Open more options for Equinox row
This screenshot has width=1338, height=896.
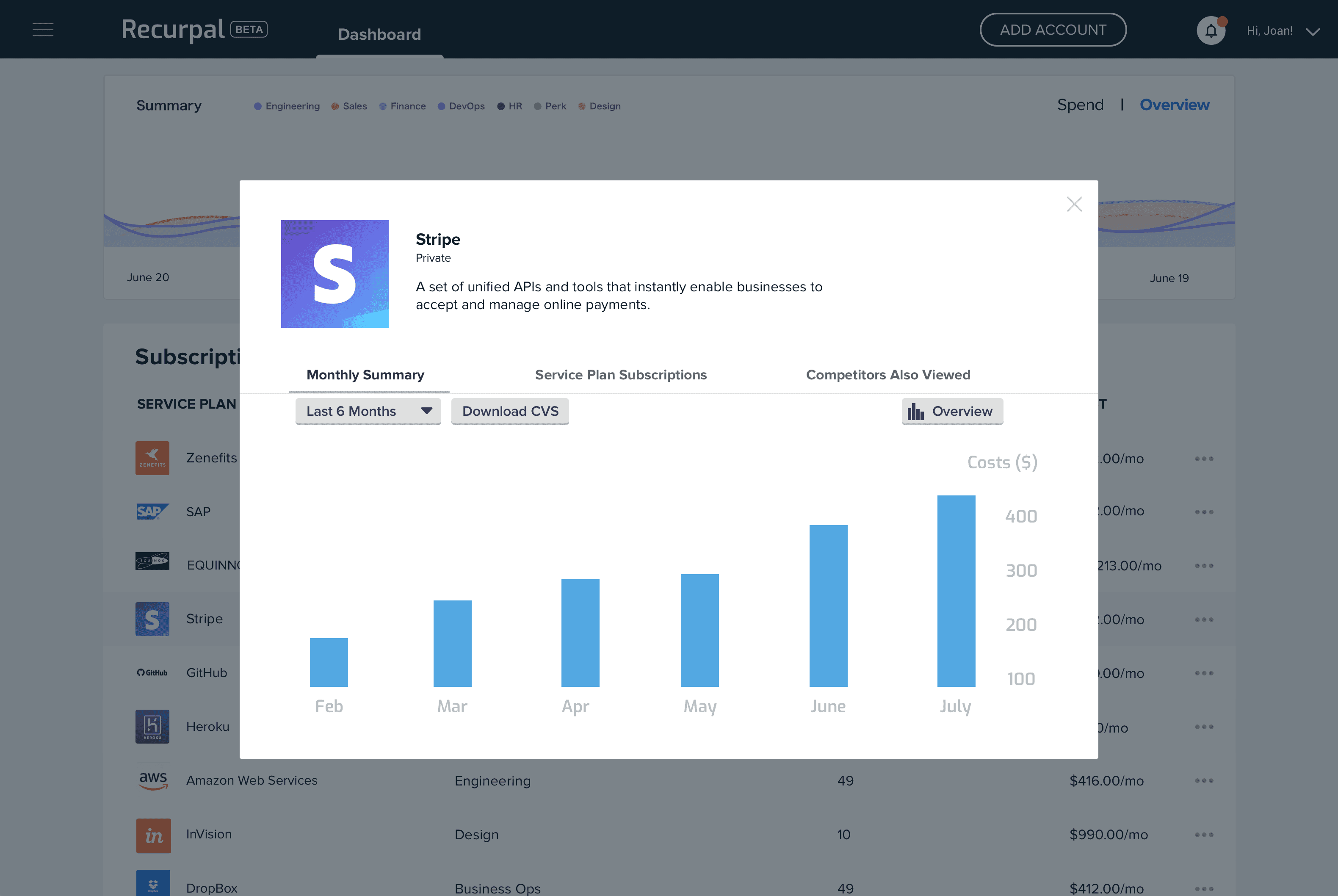pyautogui.click(x=1204, y=565)
